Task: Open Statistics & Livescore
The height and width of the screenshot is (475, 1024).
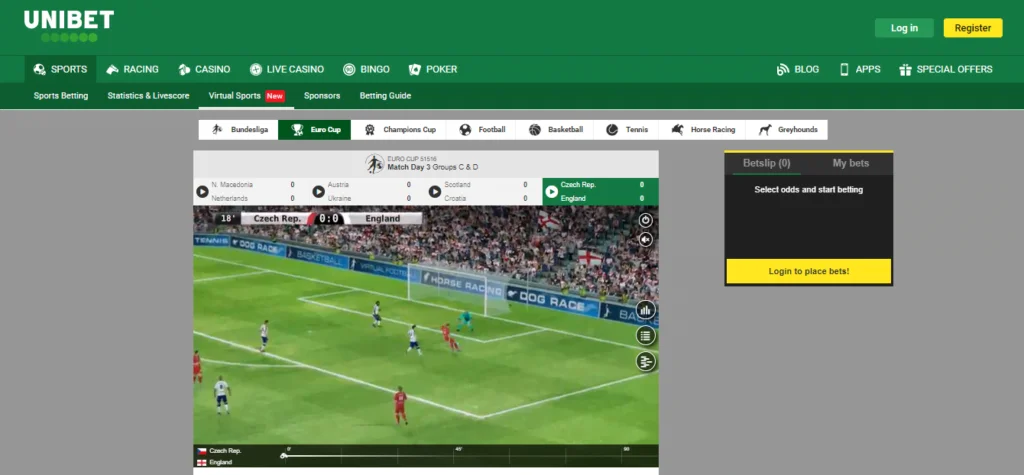Action: click(148, 95)
